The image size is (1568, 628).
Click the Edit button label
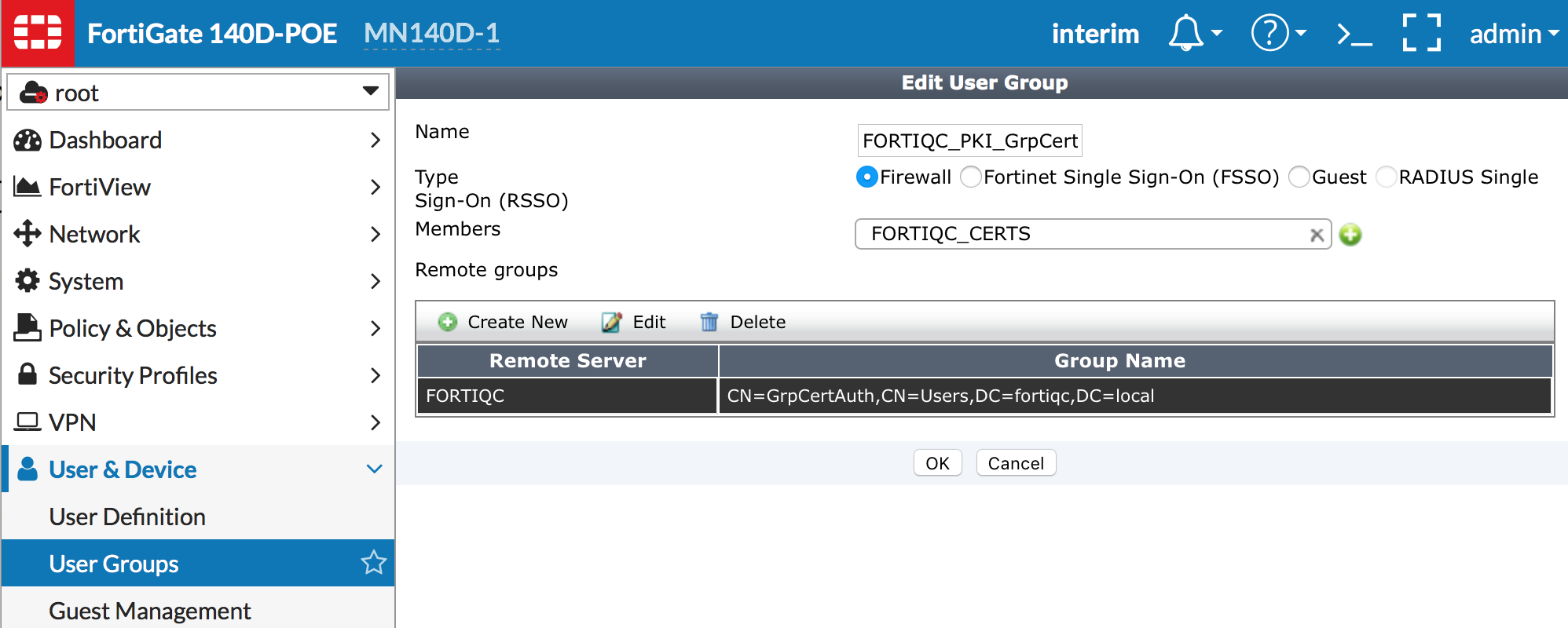click(649, 322)
